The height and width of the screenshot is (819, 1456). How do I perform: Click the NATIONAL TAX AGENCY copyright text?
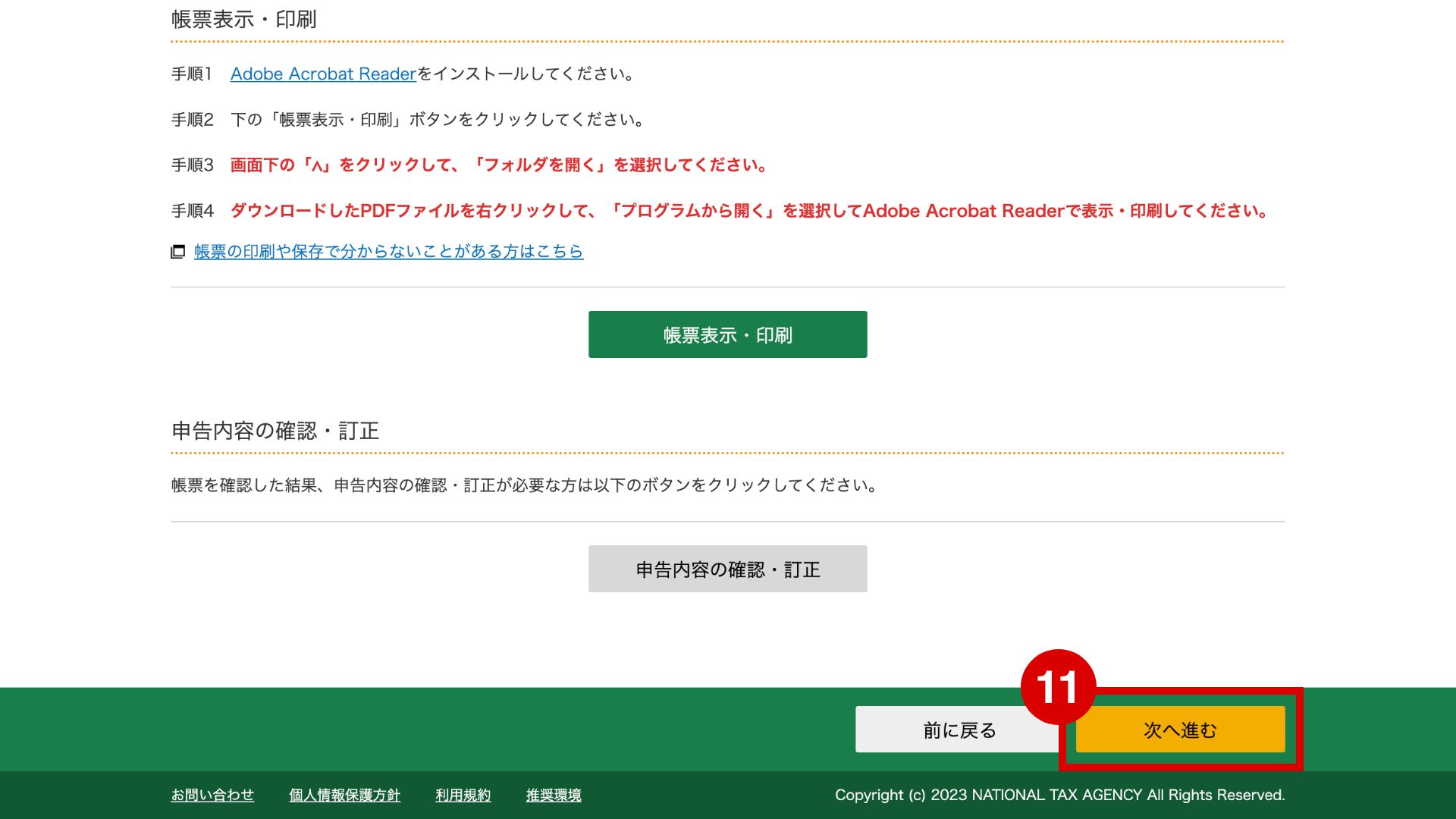tap(1059, 795)
